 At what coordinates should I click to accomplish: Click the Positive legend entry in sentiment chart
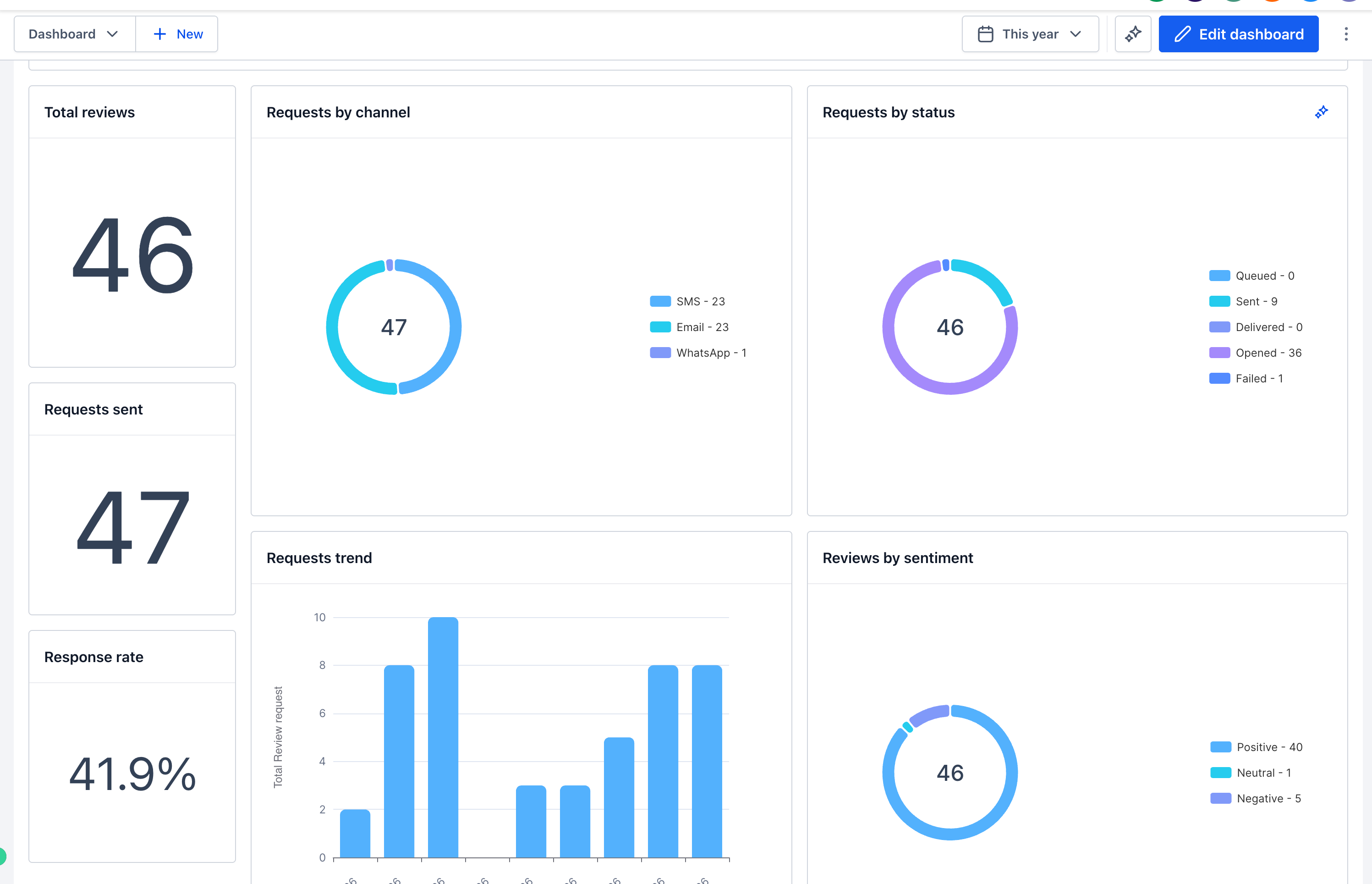[1256, 747]
